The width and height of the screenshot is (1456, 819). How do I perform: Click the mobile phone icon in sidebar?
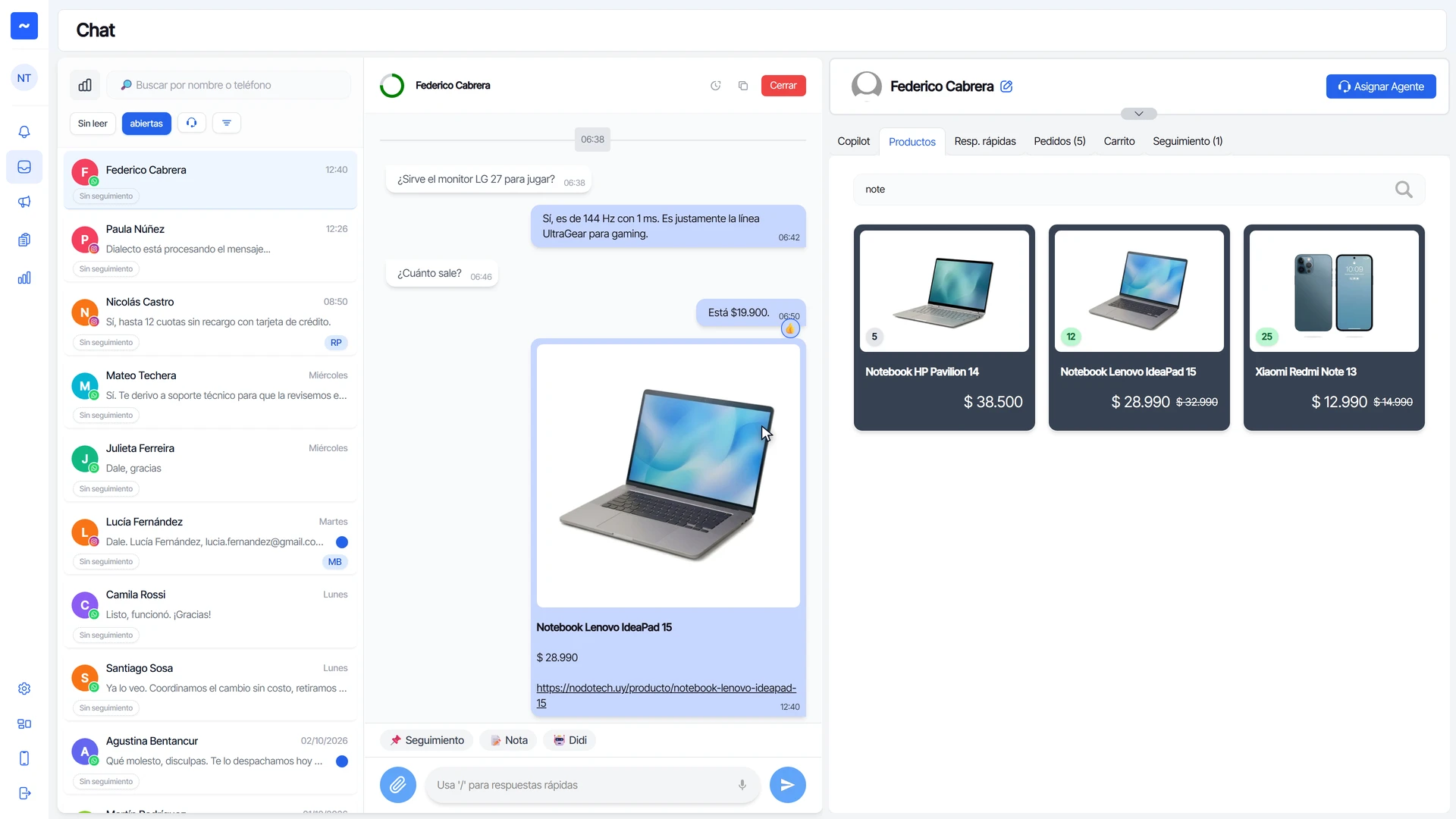pyautogui.click(x=24, y=758)
